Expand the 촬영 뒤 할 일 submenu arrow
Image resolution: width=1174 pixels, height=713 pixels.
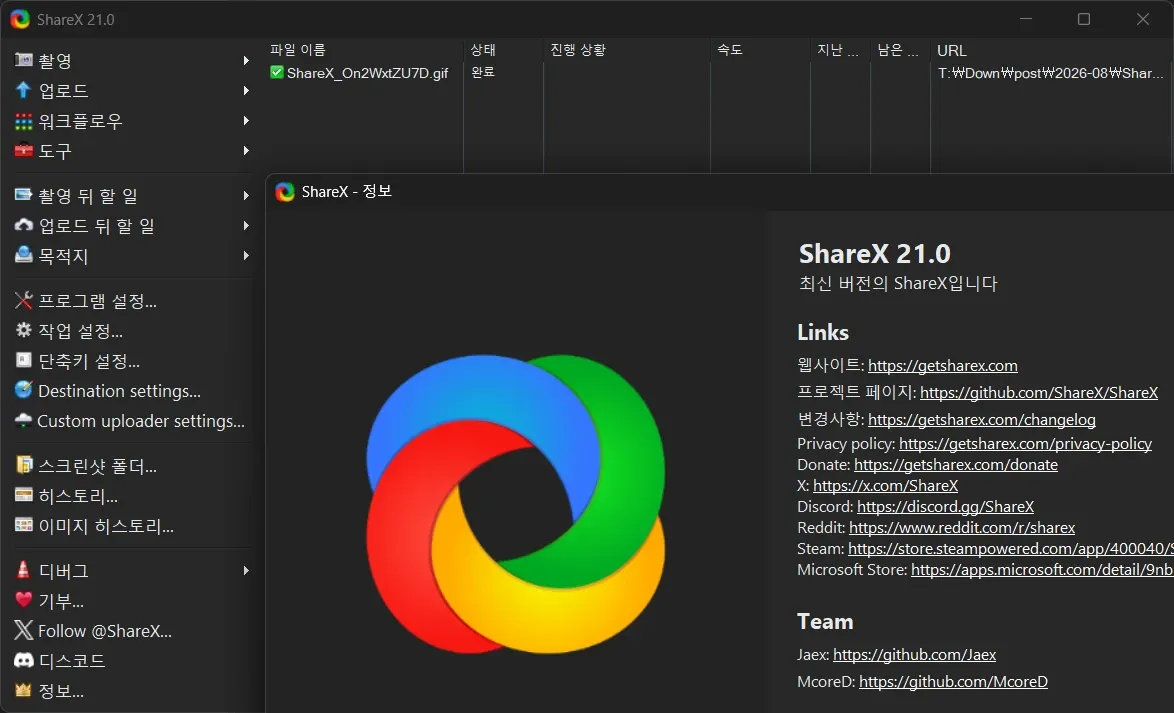[x=246, y=195]
